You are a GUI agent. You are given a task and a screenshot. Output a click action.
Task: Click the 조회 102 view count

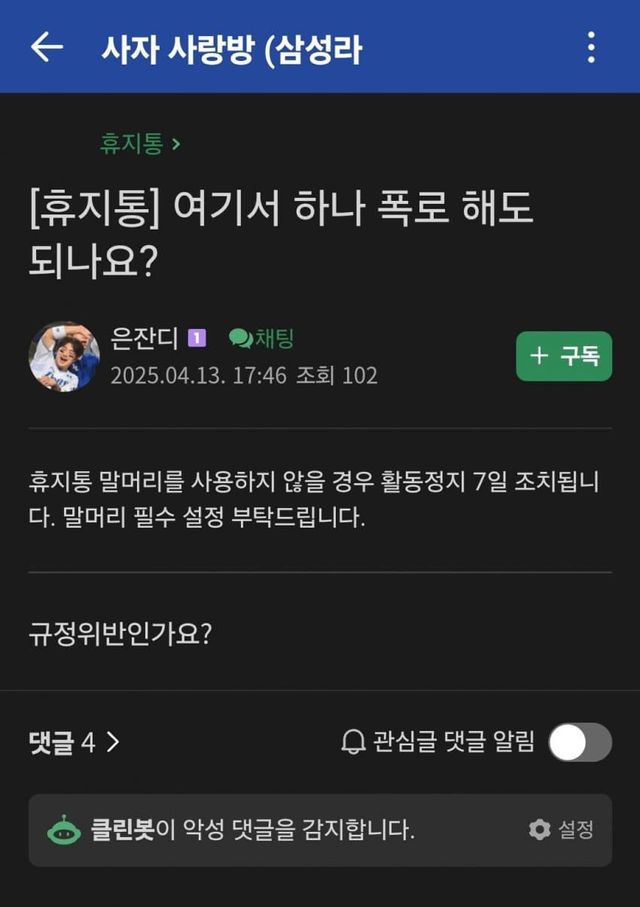pyautogui.click(x=336, y=375)
